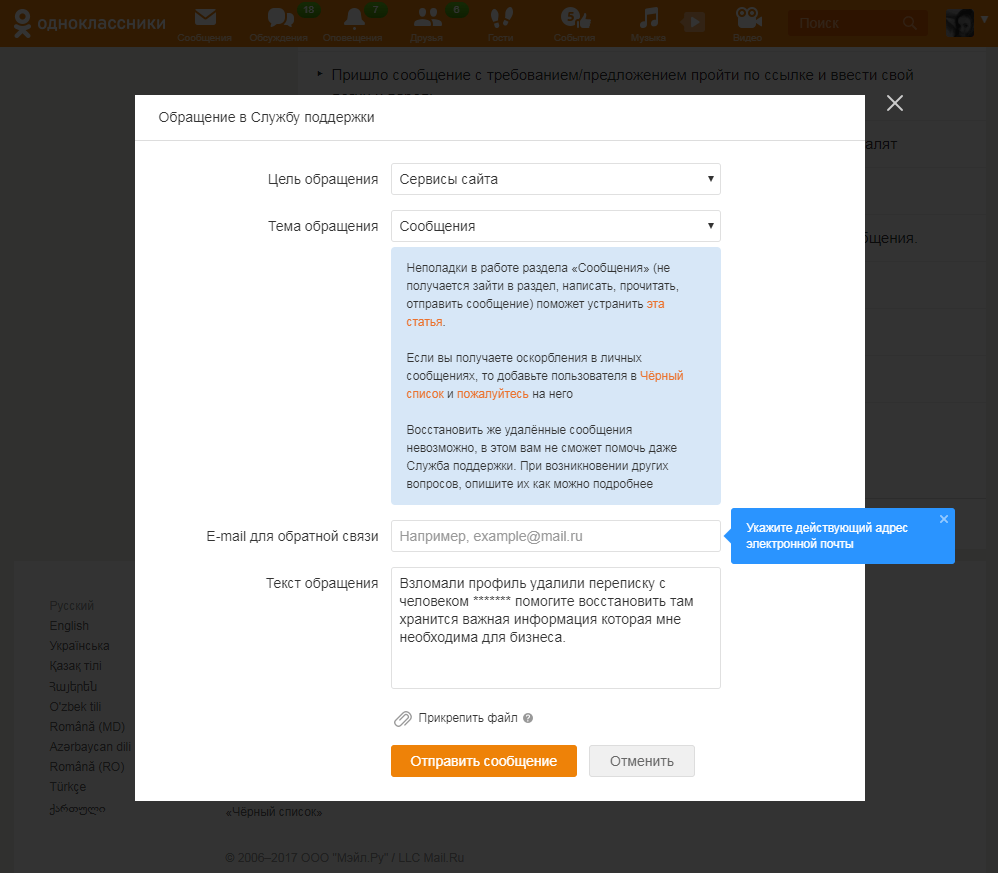Open the Гости footprints icon
Screen dimensions: 998x873
pyautogui.click(x=502, y=18)
